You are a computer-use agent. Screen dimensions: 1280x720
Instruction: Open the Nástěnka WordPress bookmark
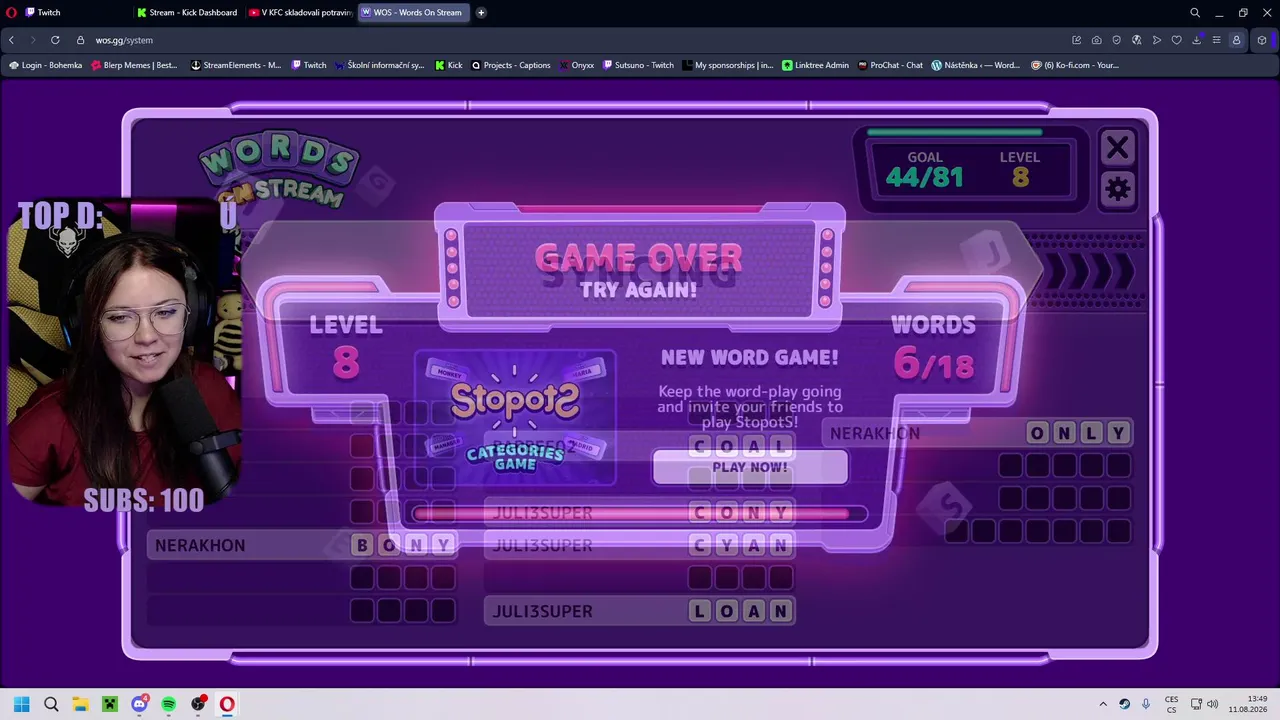point(976,65)
